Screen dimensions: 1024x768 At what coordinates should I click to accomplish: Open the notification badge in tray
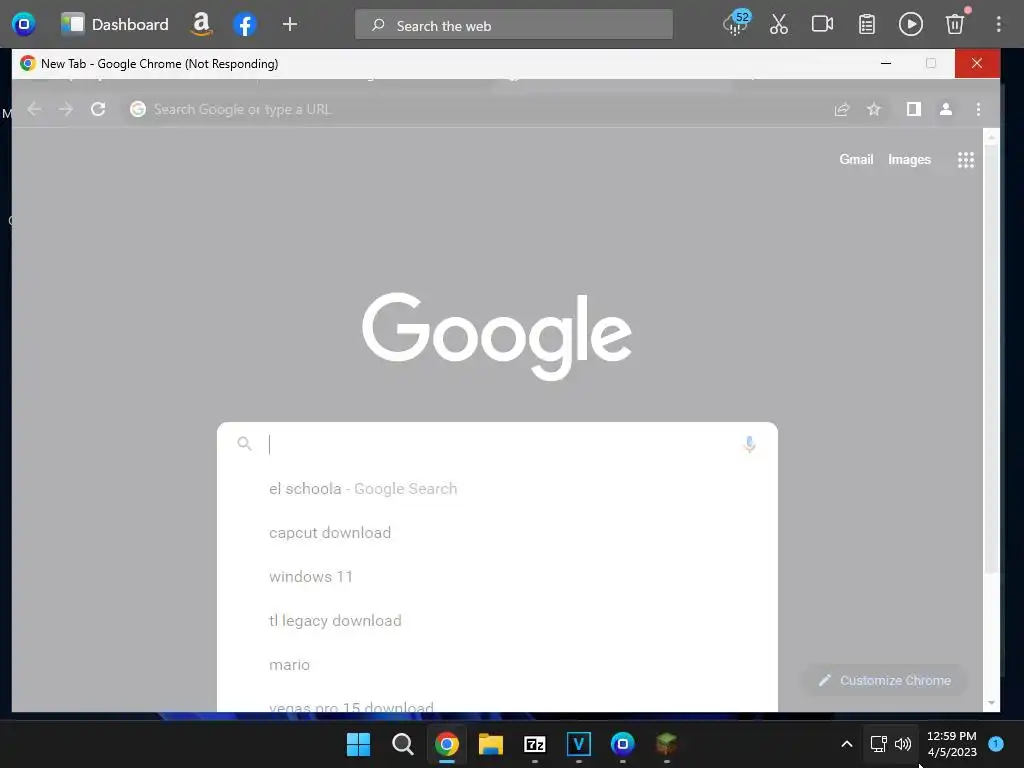tap(996, 744)
